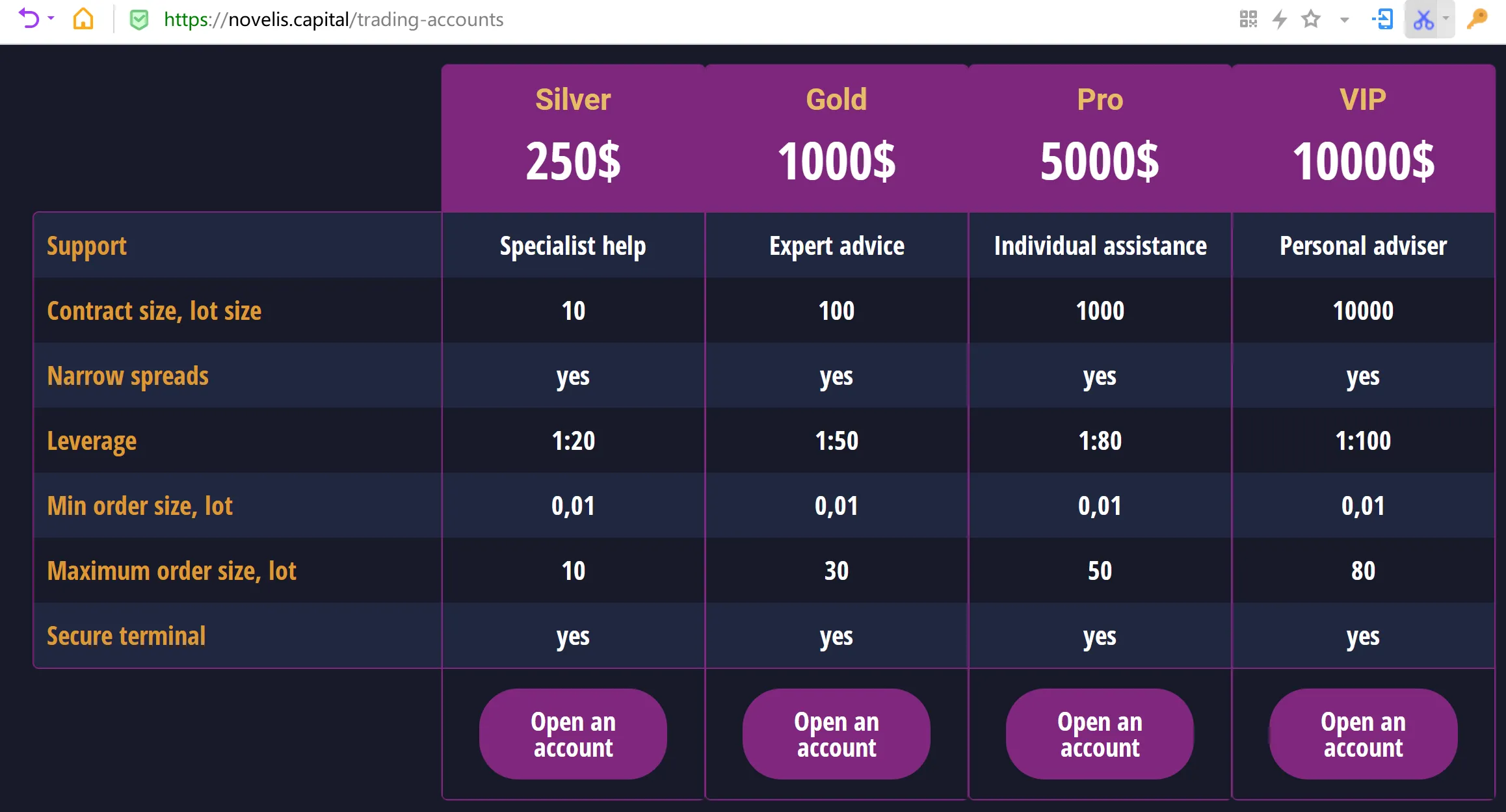The image size is (1506, 812).
Task: Click the orange key password icon
Action: tap(1477, 19)
